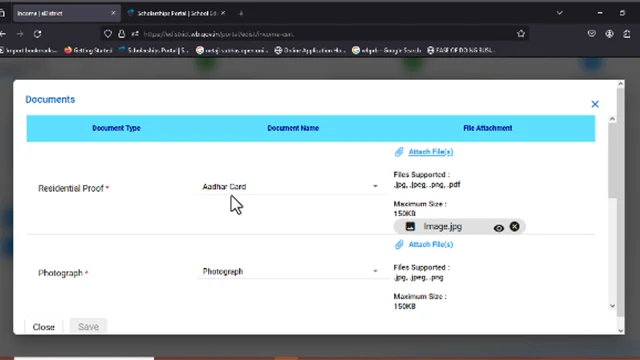
Task: Click the Document Name column header
Action: (x=293, y=128)
